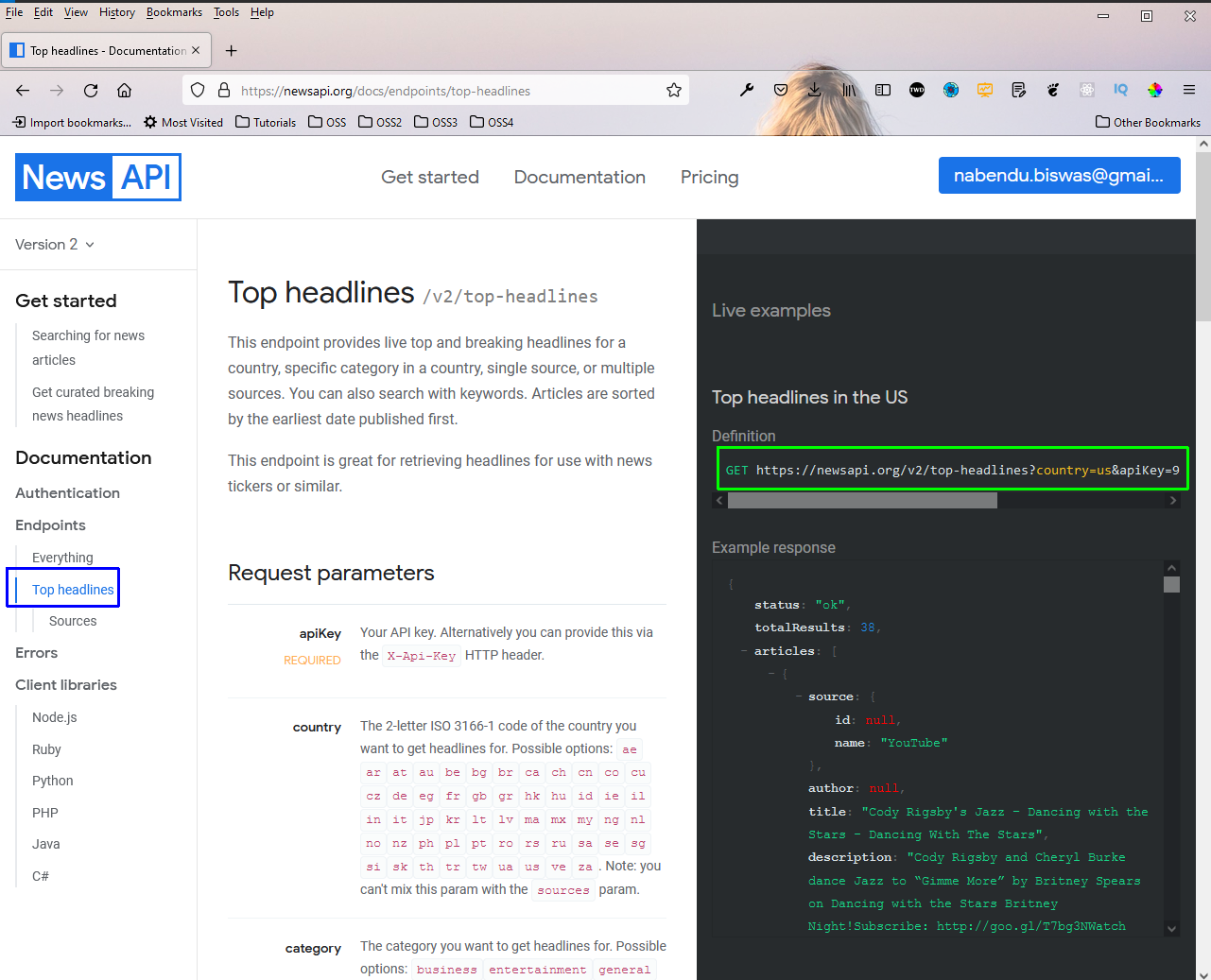Open the hamburger application menu
This screenshot has height=980, width=1211.
tap(1189, 90)
